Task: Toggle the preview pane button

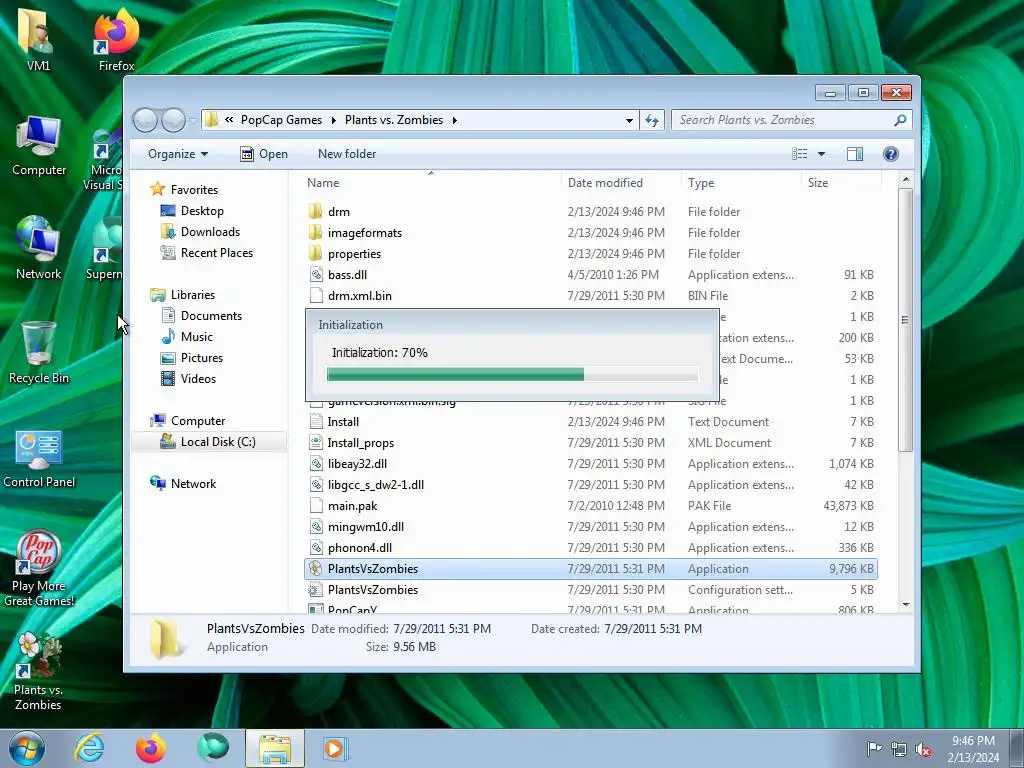Action: (x=855, y=153)
